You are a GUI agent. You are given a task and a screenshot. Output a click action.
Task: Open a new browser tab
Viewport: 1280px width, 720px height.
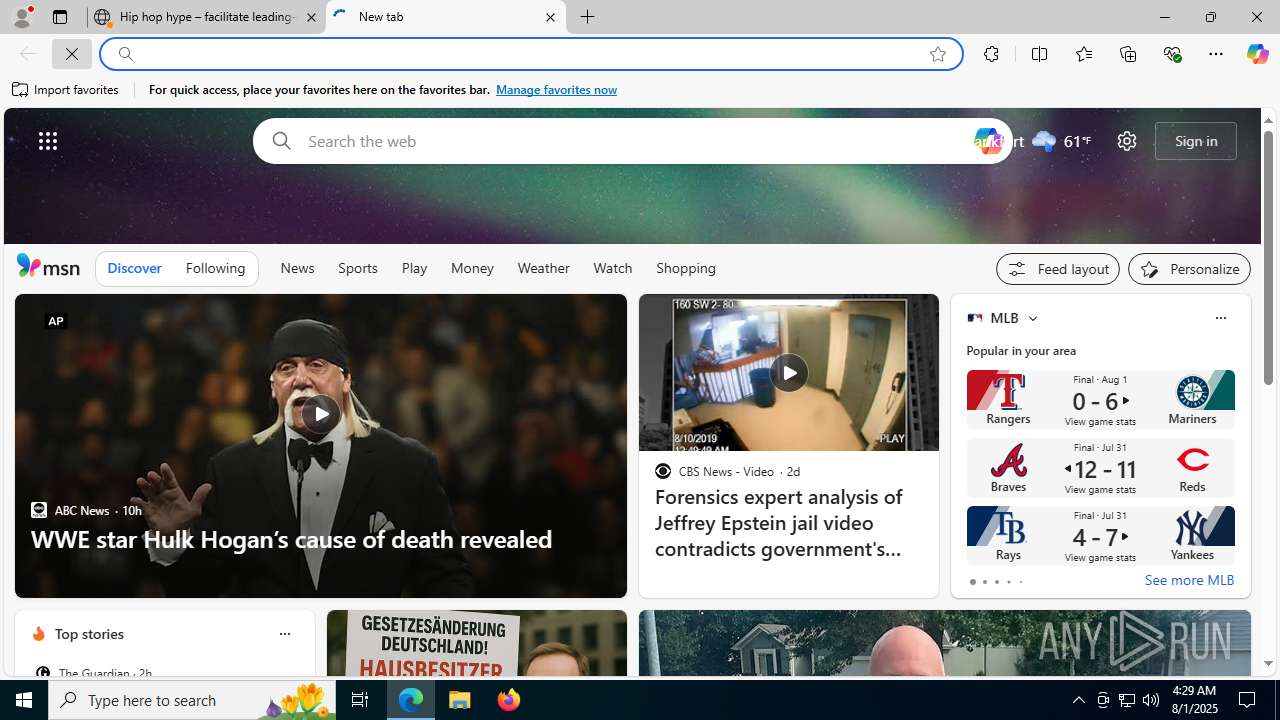587,17
